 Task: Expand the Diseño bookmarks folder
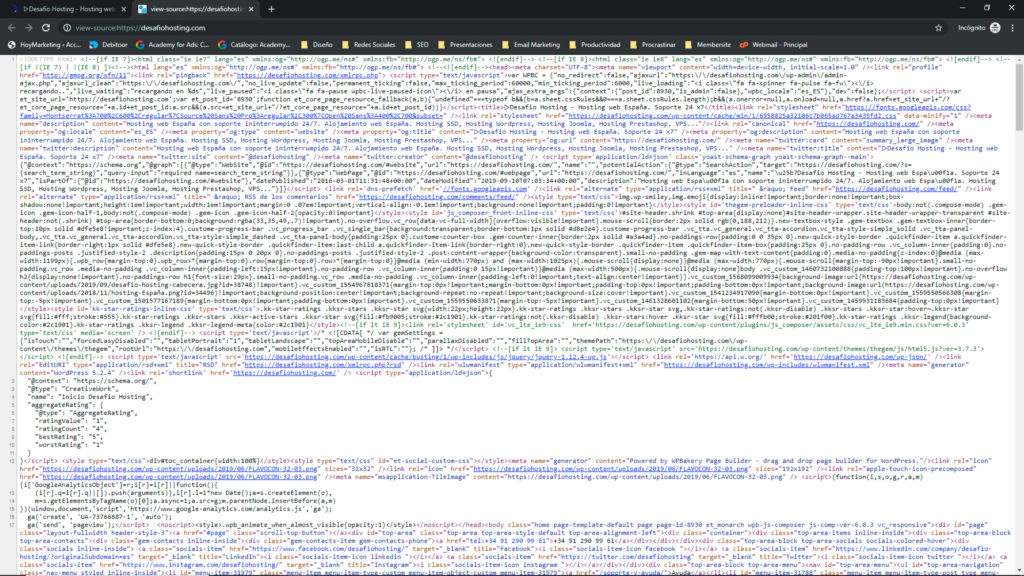click(316, 45)
